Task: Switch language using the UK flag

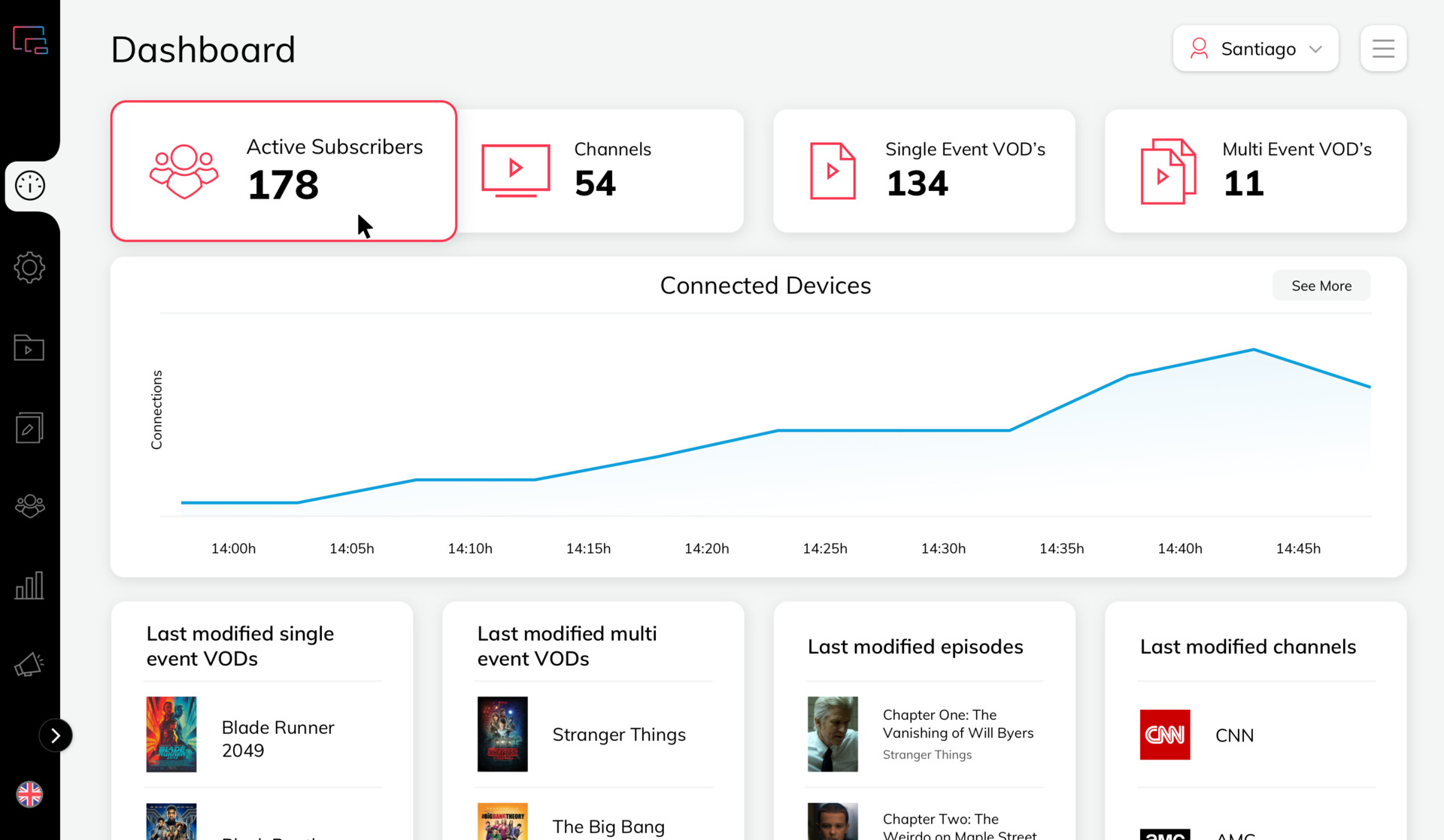Action: coord(29,794)
